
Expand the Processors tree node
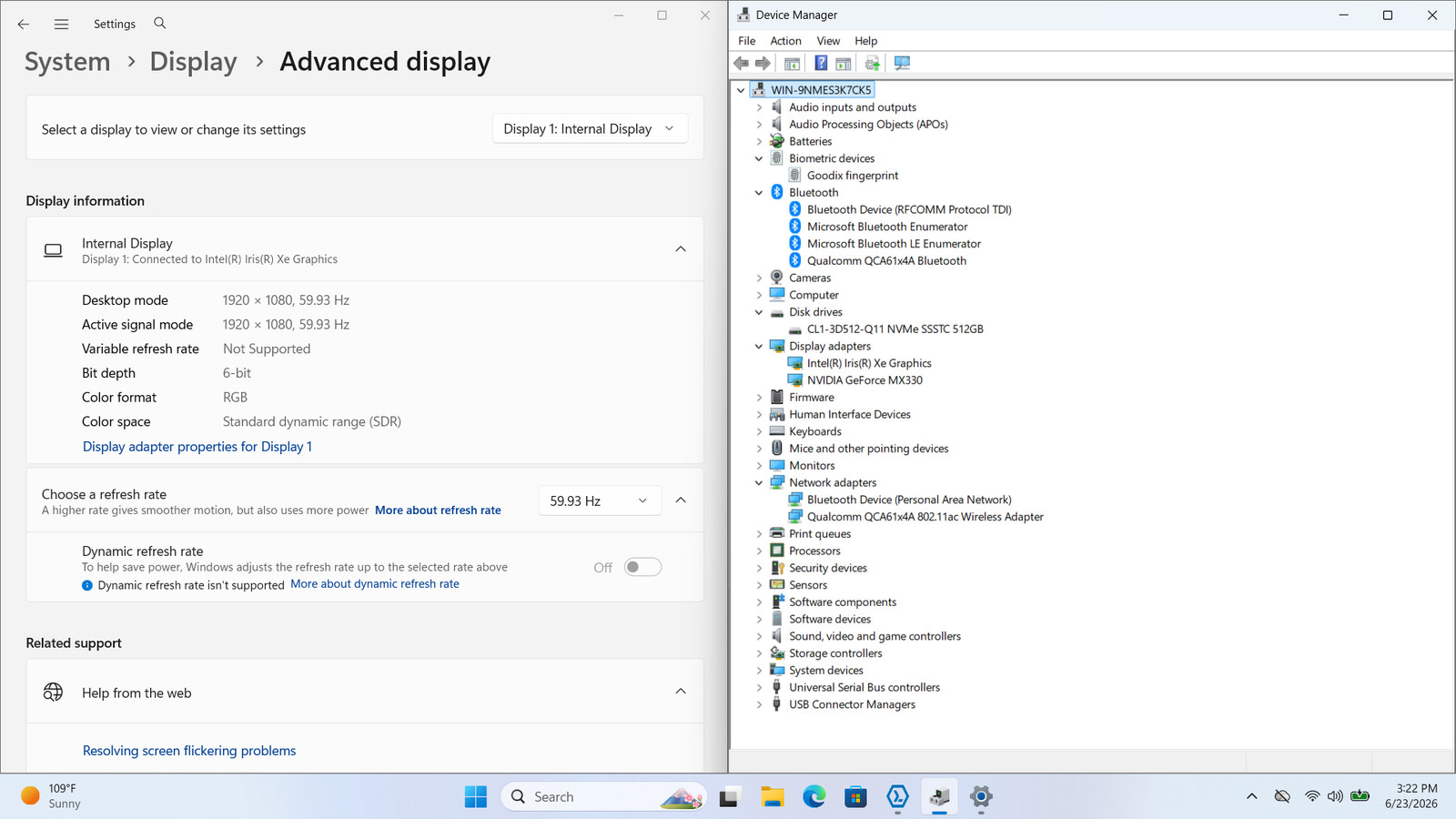pos(759,551)
